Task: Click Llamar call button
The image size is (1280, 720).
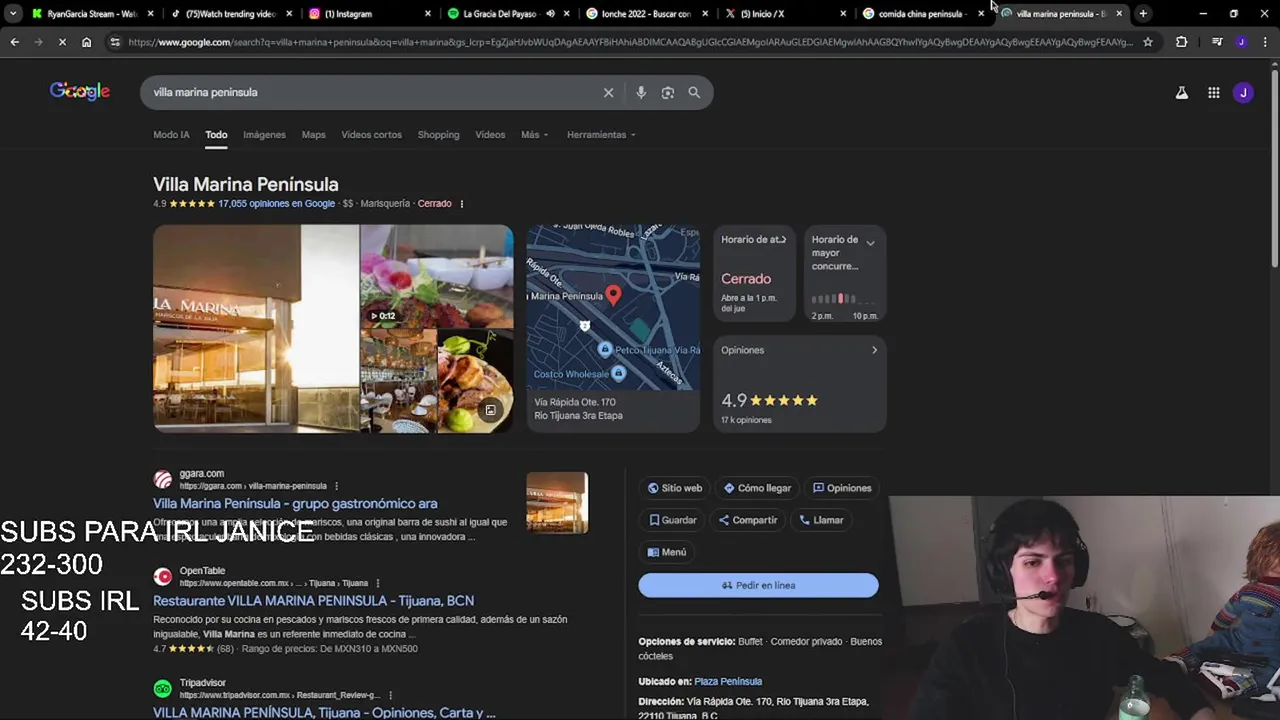Action: 822,520
